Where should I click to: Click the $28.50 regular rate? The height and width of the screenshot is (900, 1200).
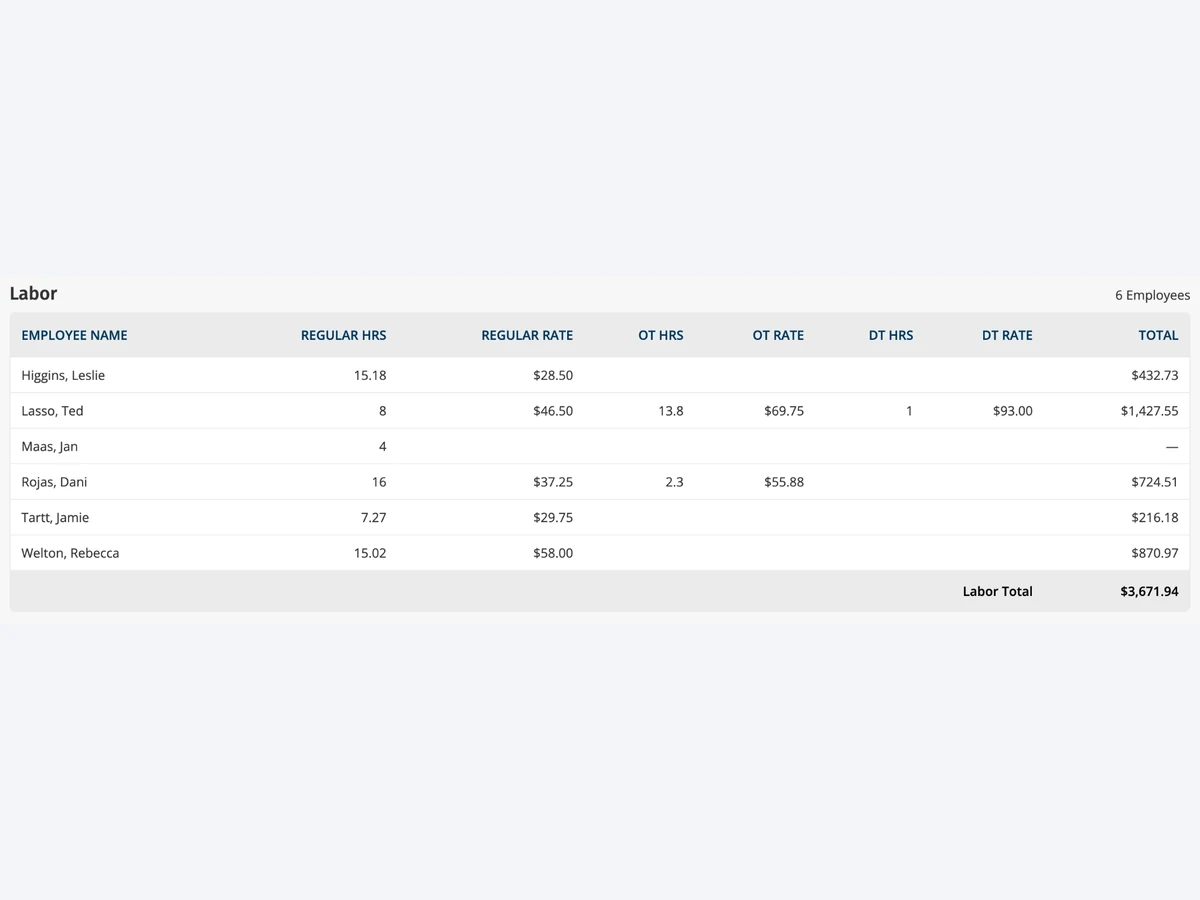553,375
